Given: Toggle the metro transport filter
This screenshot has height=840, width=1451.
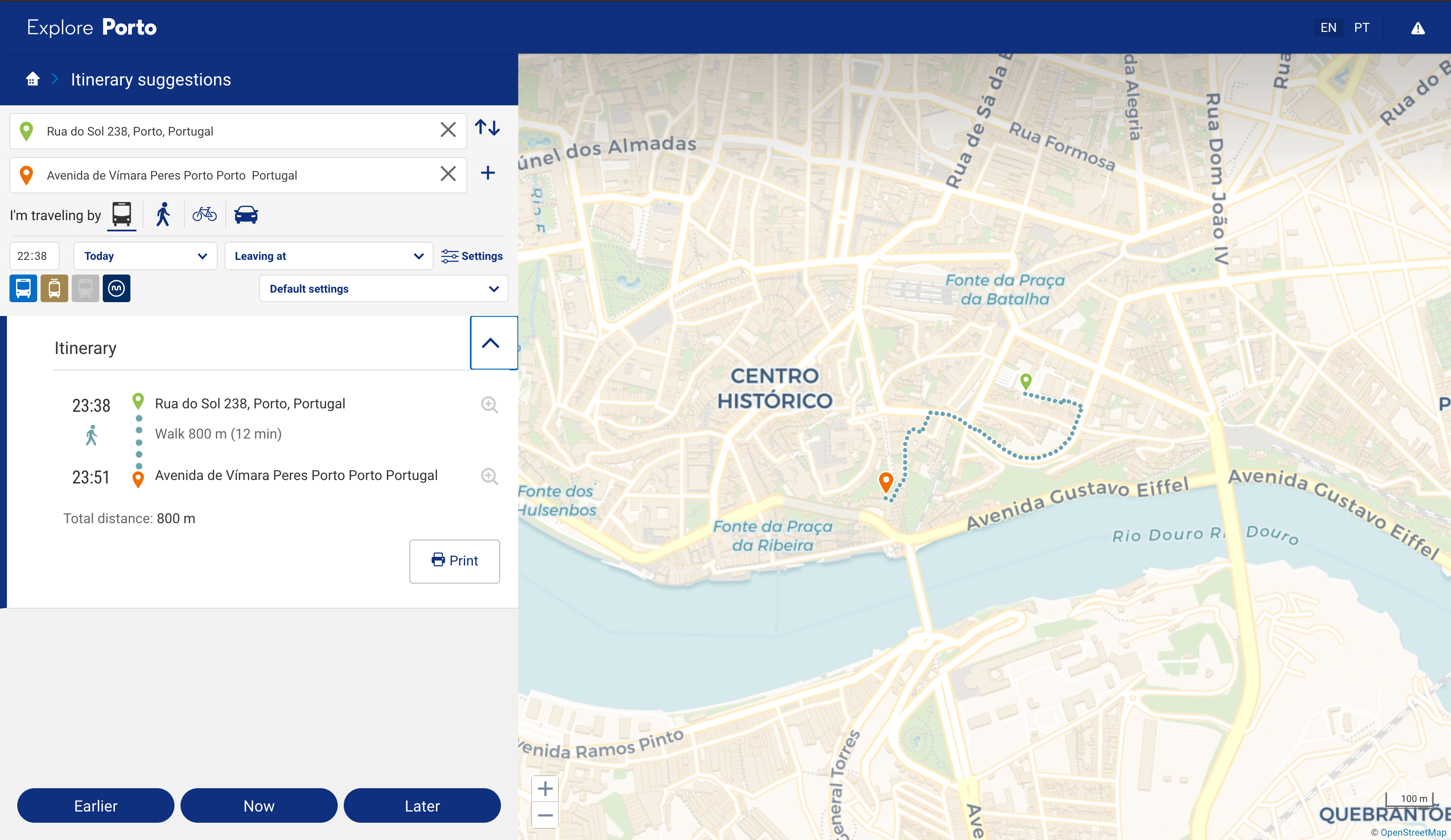Looking at the screenshot, I should click(116, 288).
